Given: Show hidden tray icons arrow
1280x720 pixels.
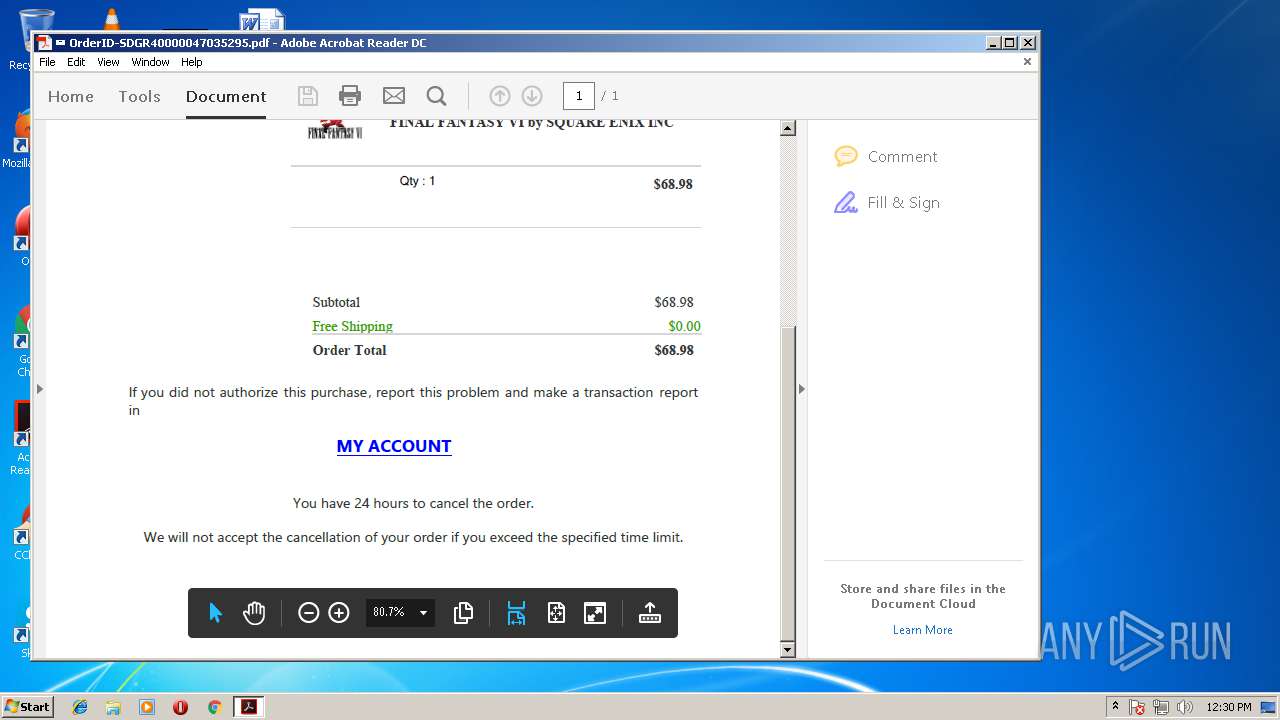Looking at the screenshot, I should click(1115, 707).
